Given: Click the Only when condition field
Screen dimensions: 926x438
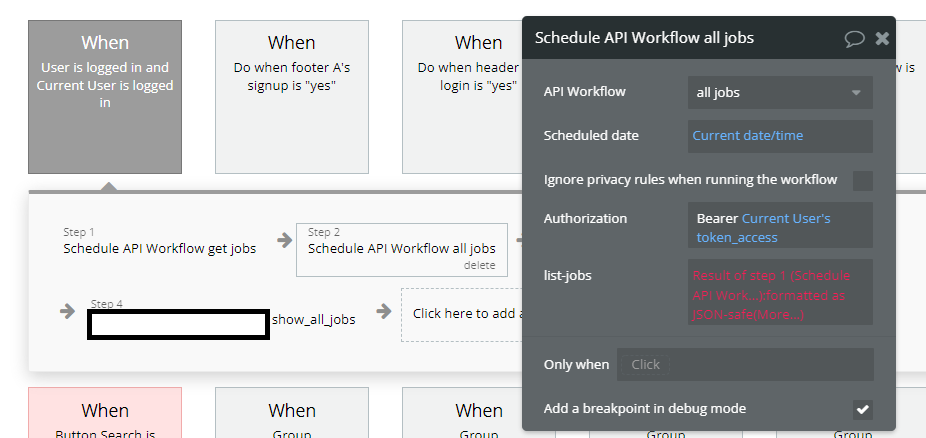Looking at the screenshot, I should pos(744,364).
